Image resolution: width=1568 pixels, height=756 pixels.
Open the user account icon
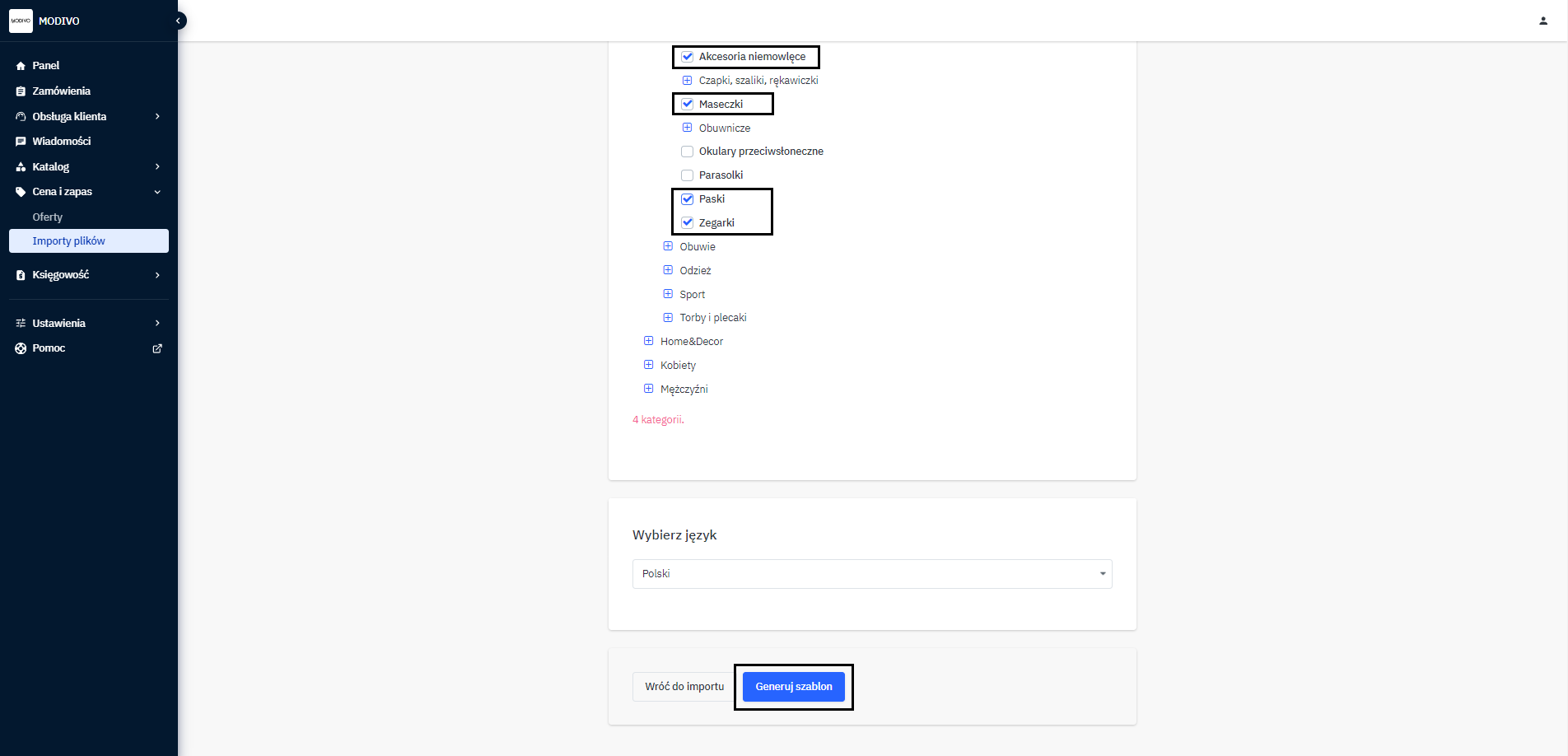[1542, 21]
